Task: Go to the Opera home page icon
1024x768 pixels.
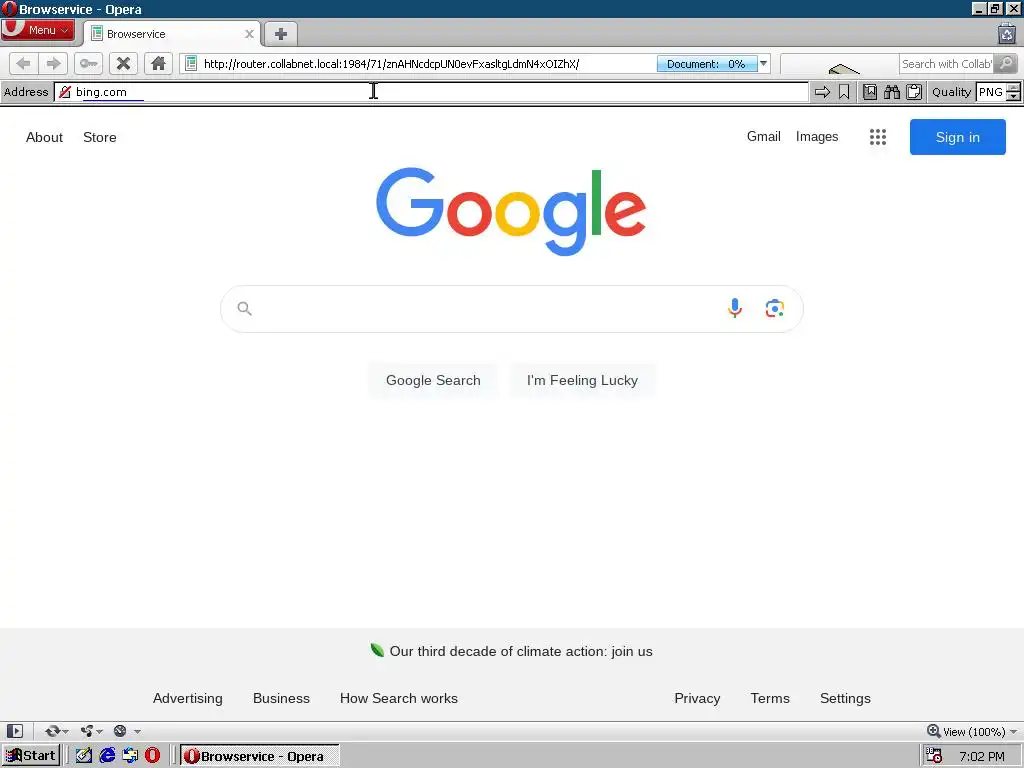Action: point(158,63)
